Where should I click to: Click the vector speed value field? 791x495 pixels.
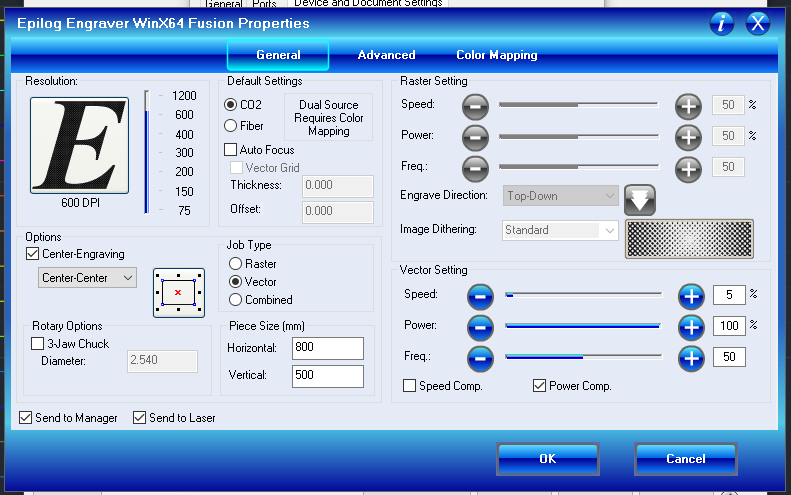pyautogui.click(x=729, y=295)
